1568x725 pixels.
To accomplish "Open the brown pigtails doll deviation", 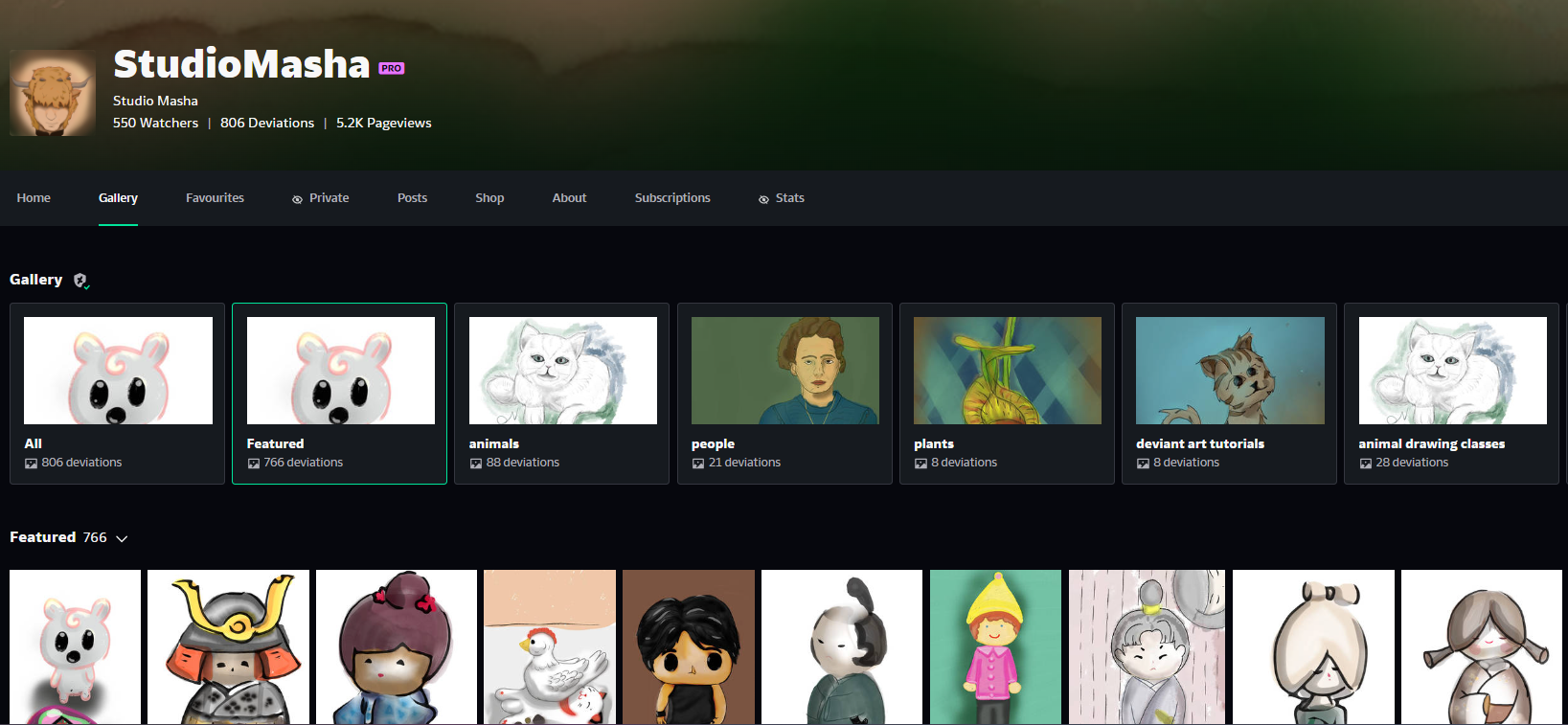I will click(x=1482, y=647).
